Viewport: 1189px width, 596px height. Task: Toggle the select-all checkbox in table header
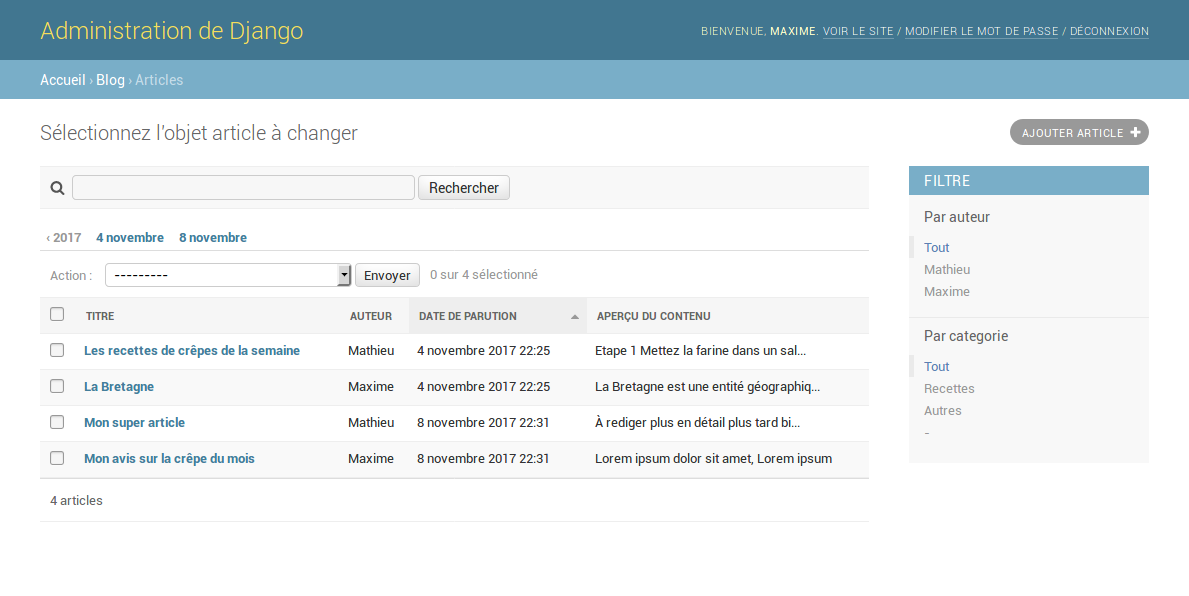pos(57,314)
